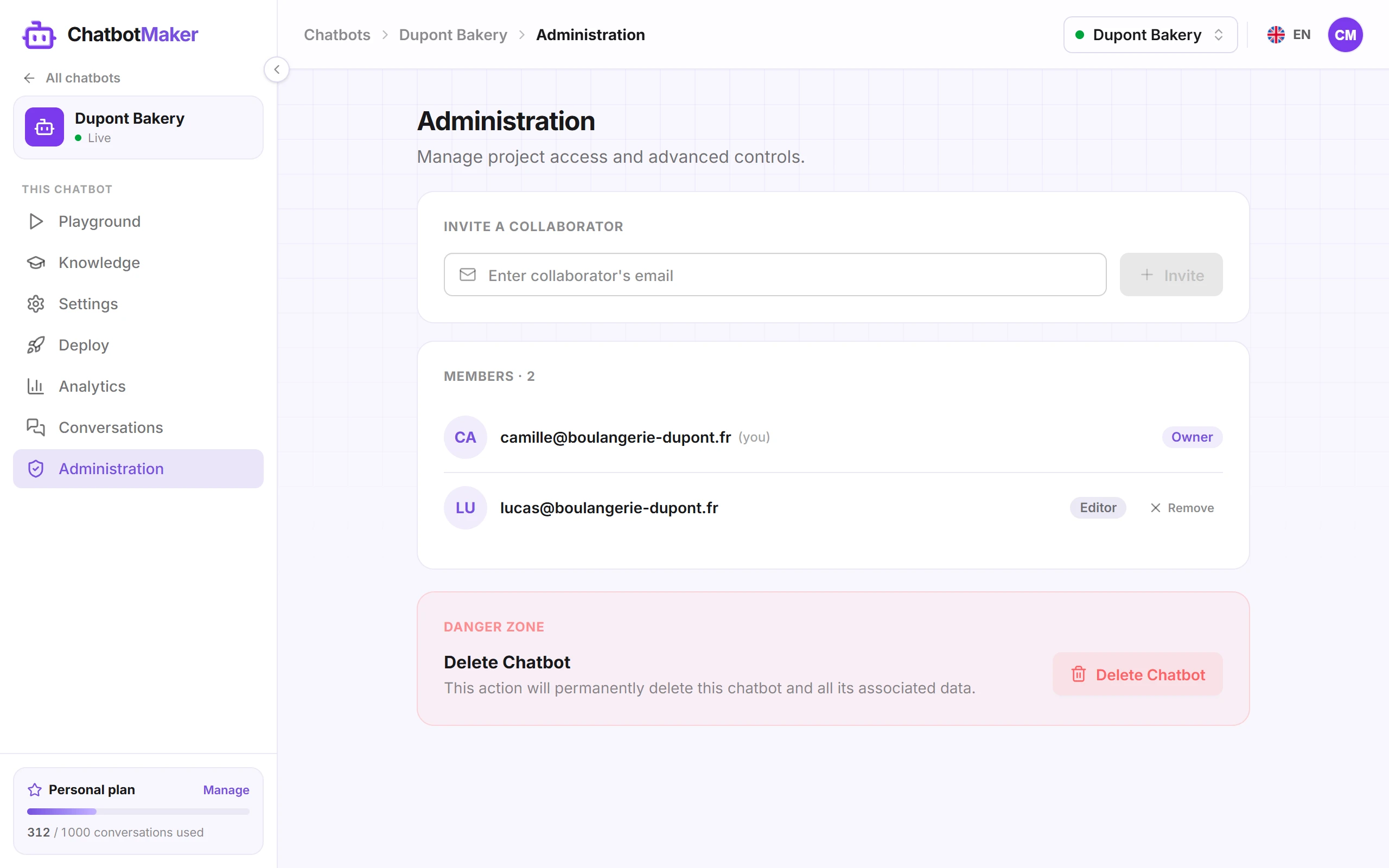Click the UK flag language icon
Screen dimensions: 1389x868
pyautogui.click(x=1276, y=34)
